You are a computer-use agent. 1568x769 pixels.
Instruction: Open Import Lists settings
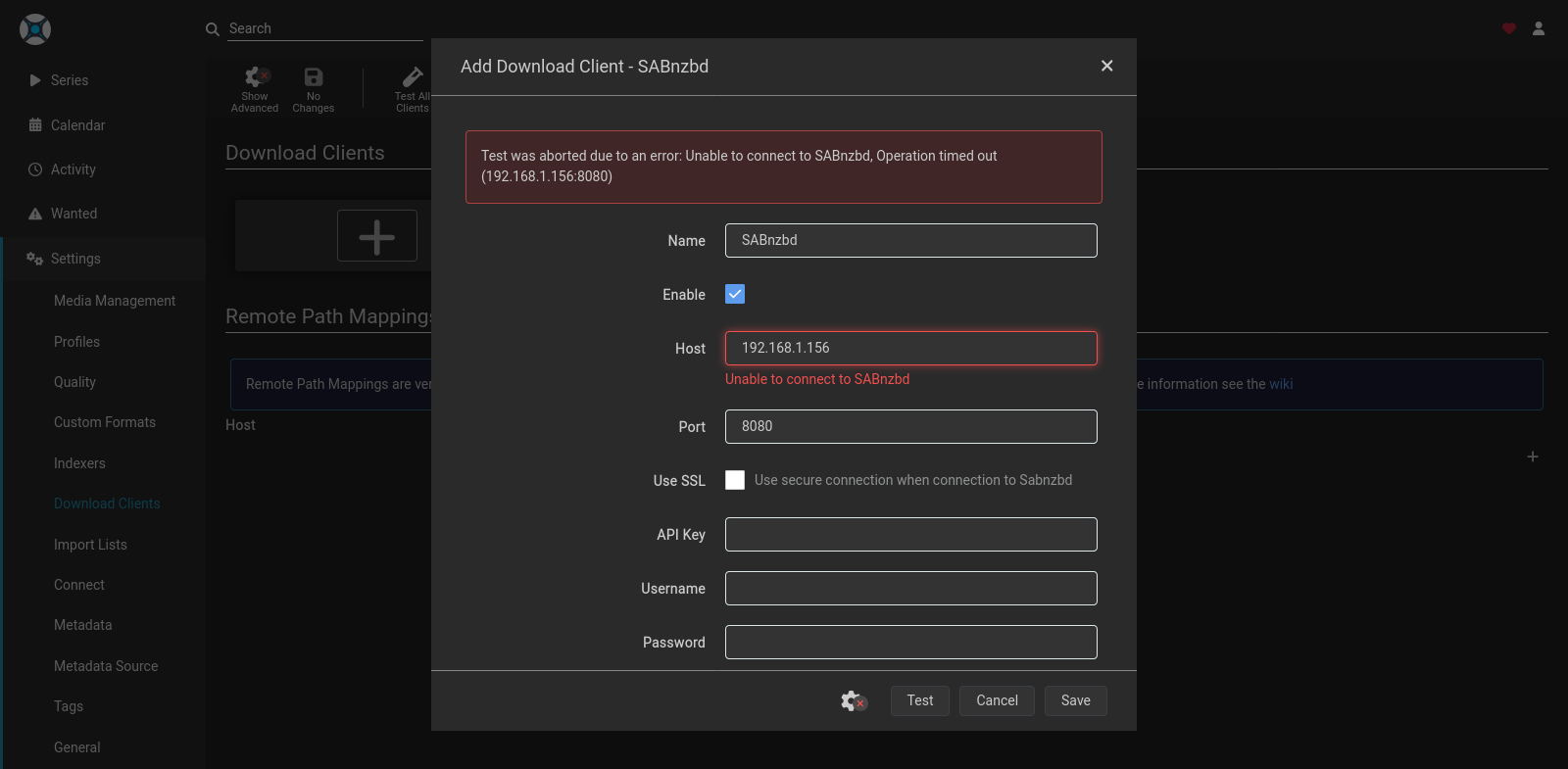(90, 545)
